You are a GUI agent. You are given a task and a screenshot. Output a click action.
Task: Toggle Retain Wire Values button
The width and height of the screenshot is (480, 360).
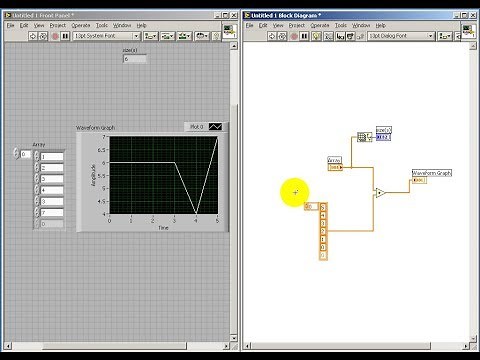(x=328, y=36)
